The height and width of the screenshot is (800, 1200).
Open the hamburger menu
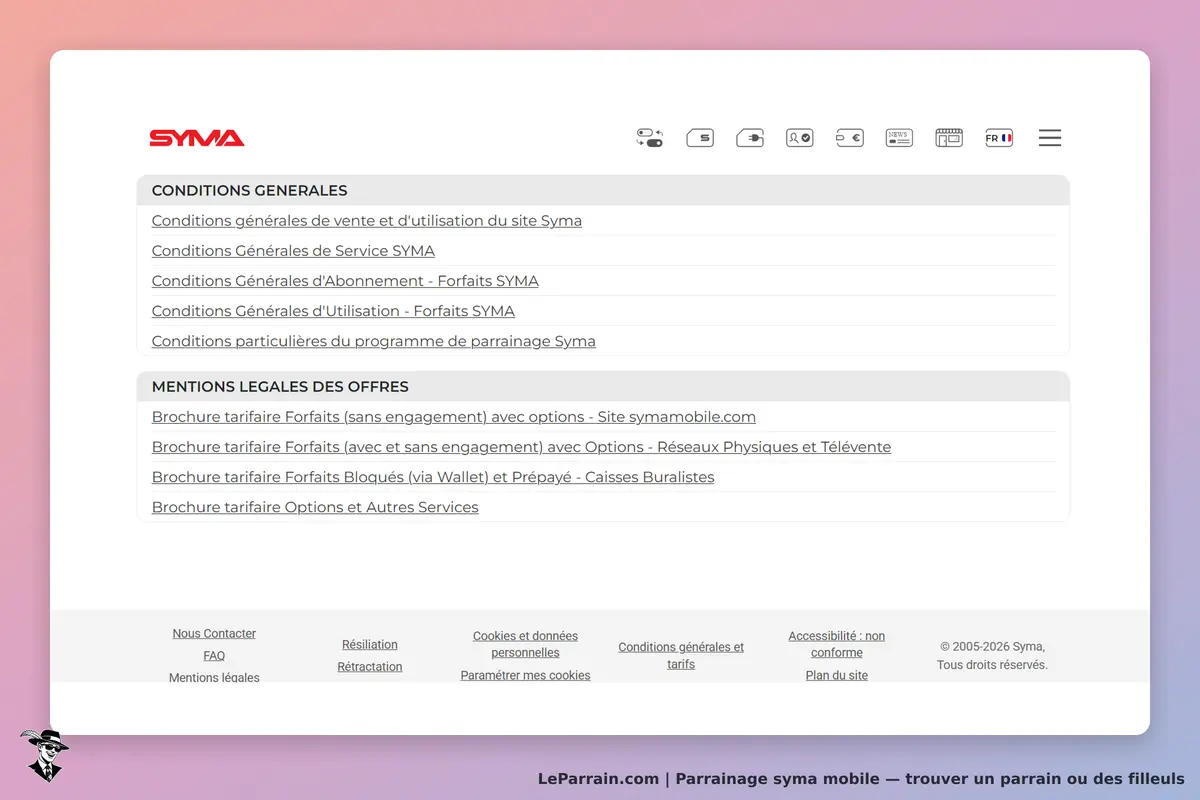click(x=1050, y=138)
